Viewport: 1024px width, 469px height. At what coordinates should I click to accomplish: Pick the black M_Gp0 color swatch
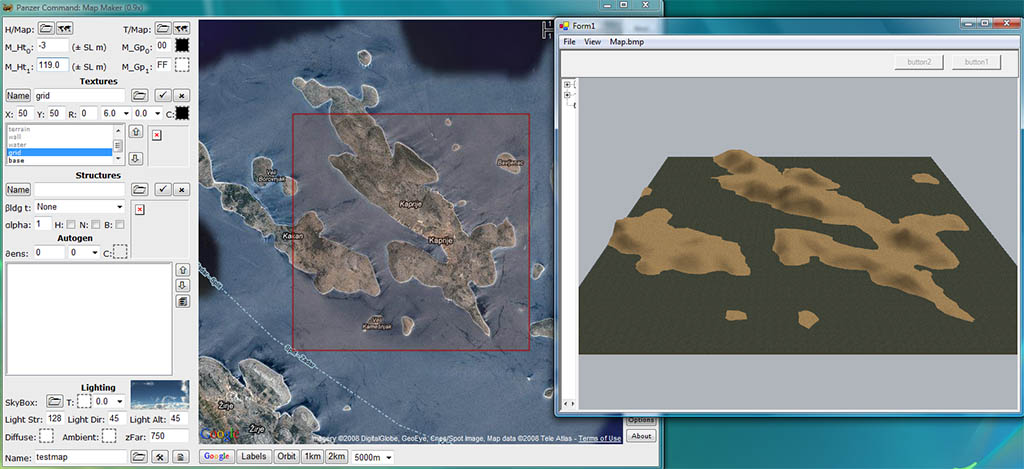(182, 46)
